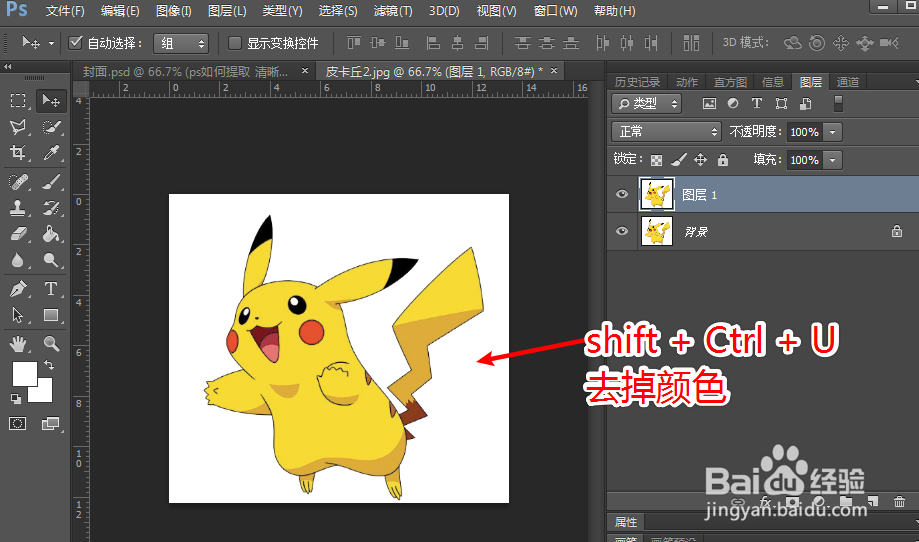Filter layers by pixel layers icon
Image resolution: width=919 pixels, height=542 pixels.
point(709,104)
